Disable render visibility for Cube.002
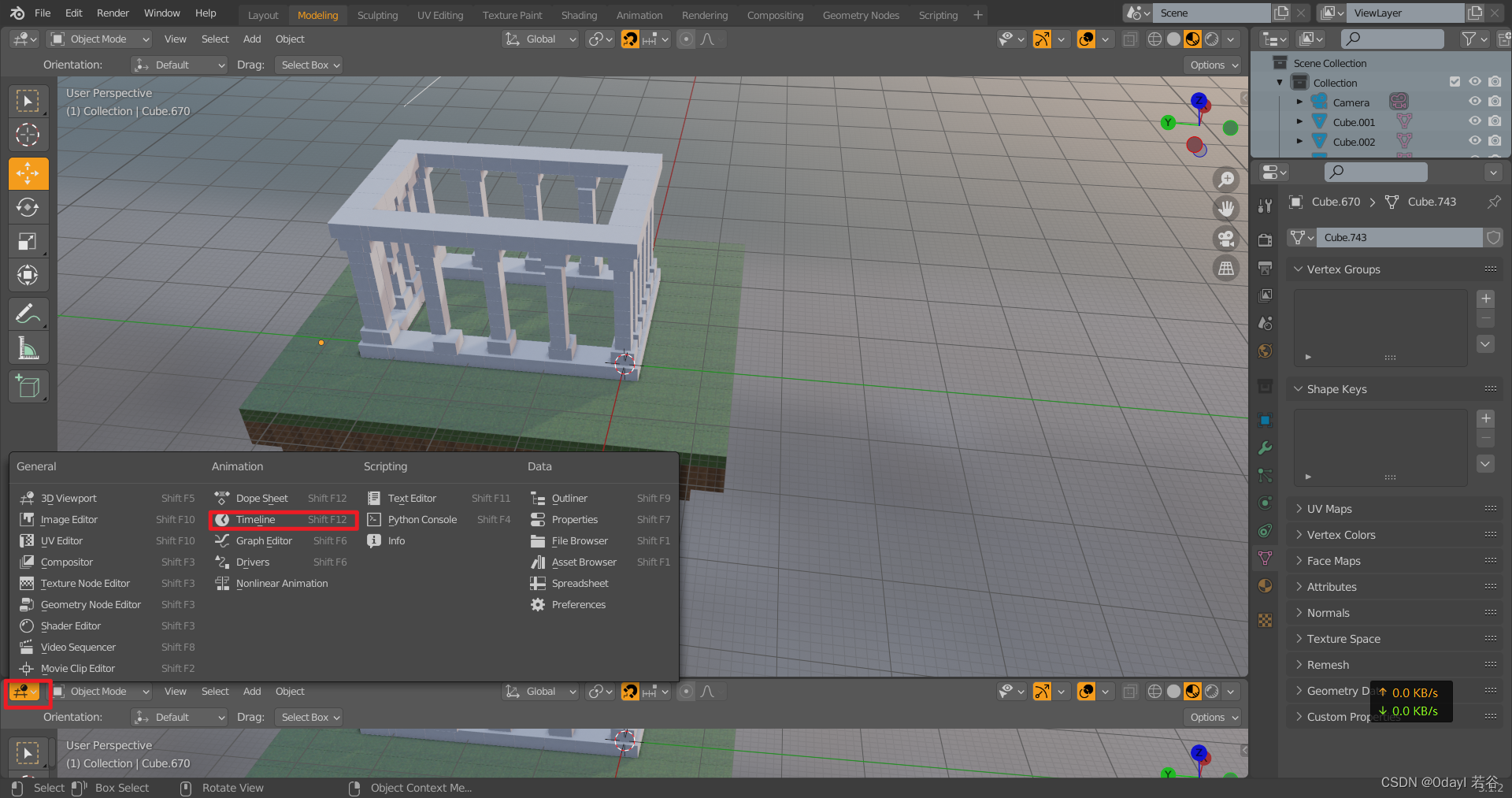Screen dimensions: 1512x798 pos(1494,141)
